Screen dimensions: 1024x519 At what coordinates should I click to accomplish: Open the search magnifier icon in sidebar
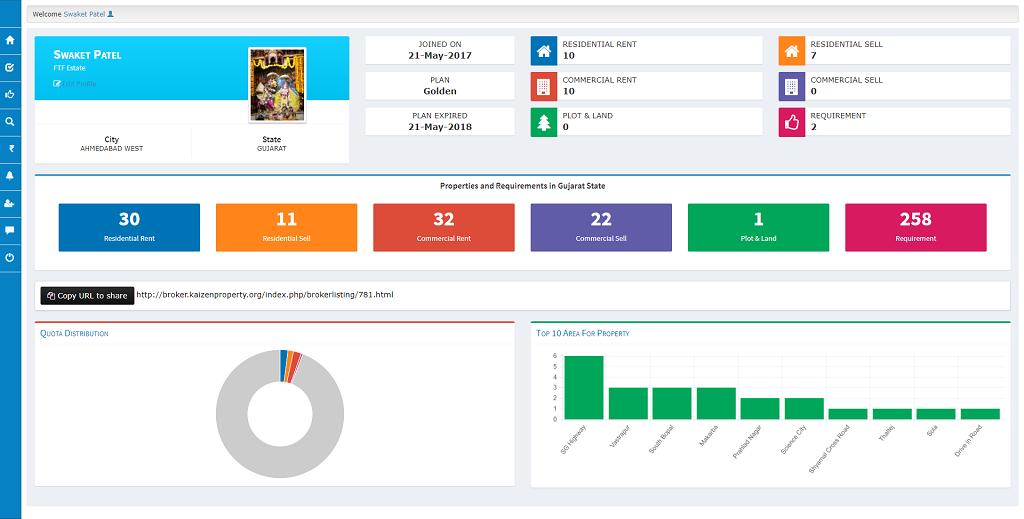(x=10, y=122)
